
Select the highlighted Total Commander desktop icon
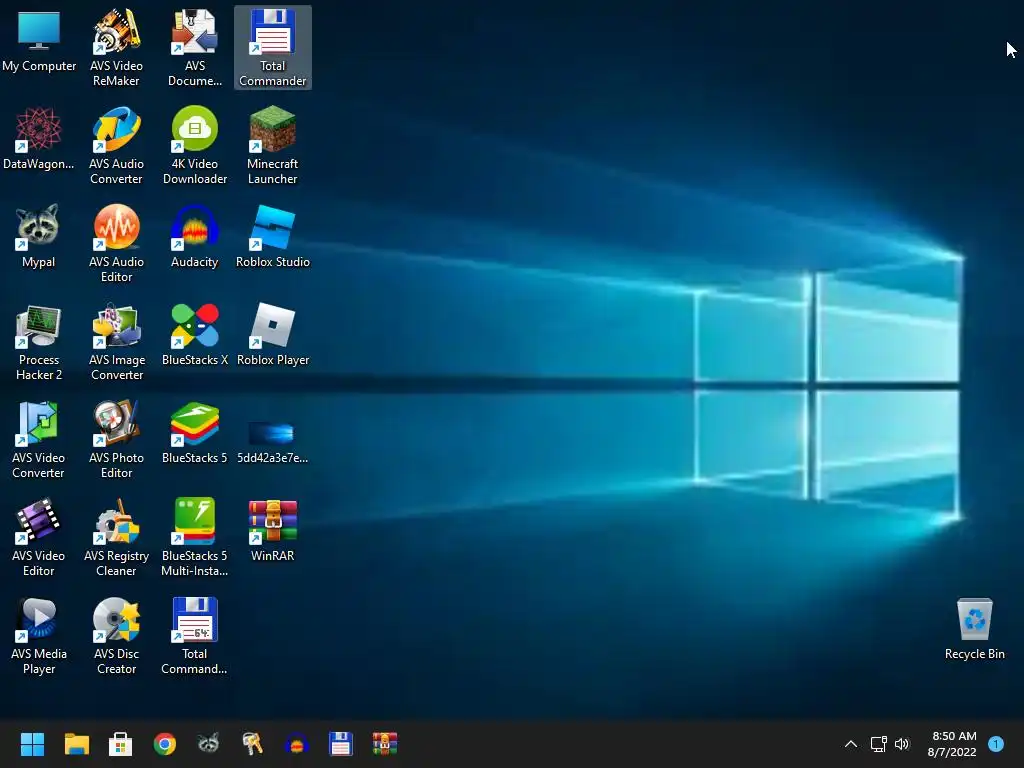(272, 47)
